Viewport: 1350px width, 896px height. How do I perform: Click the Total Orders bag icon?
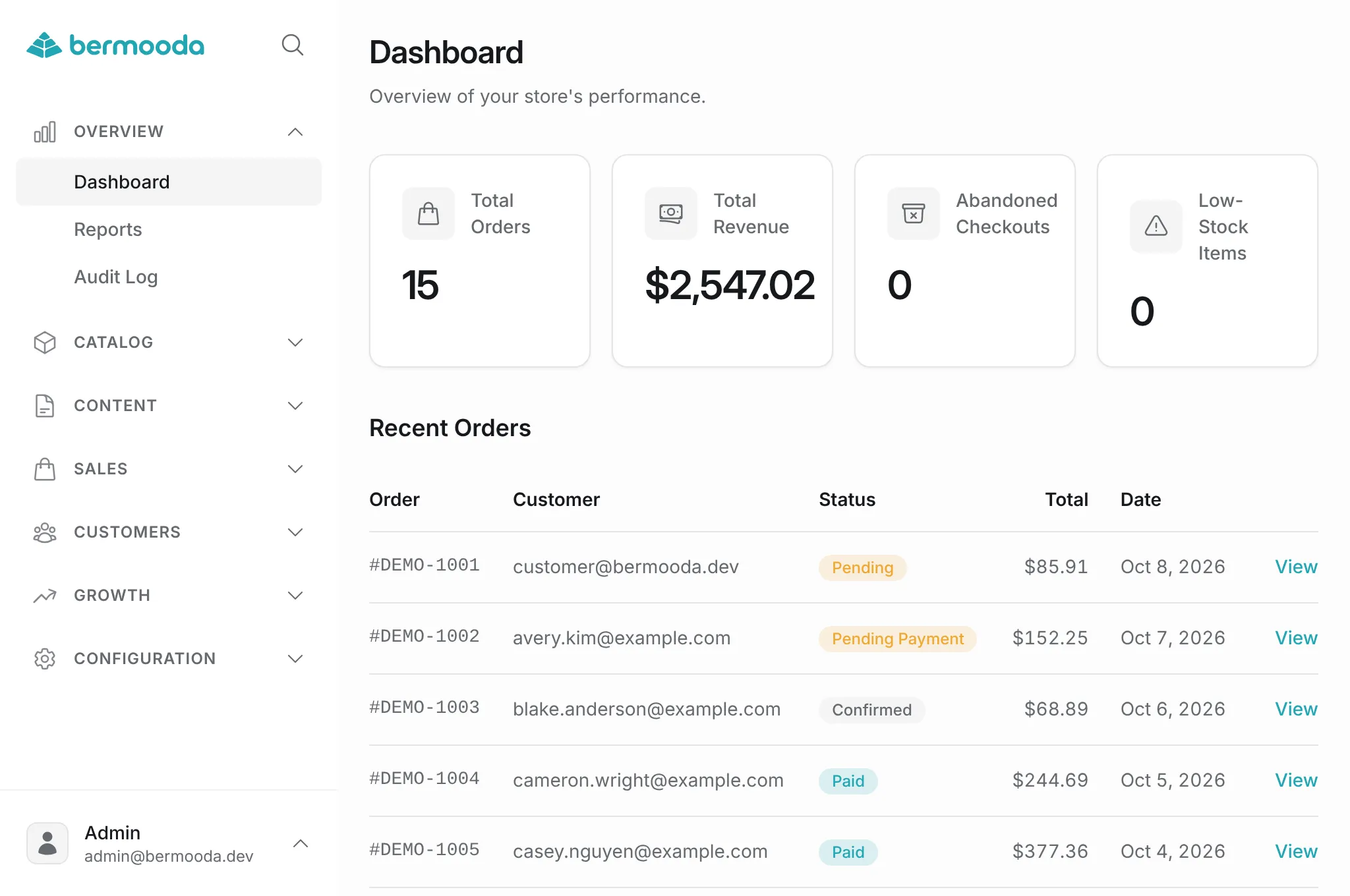pos(428,213)
